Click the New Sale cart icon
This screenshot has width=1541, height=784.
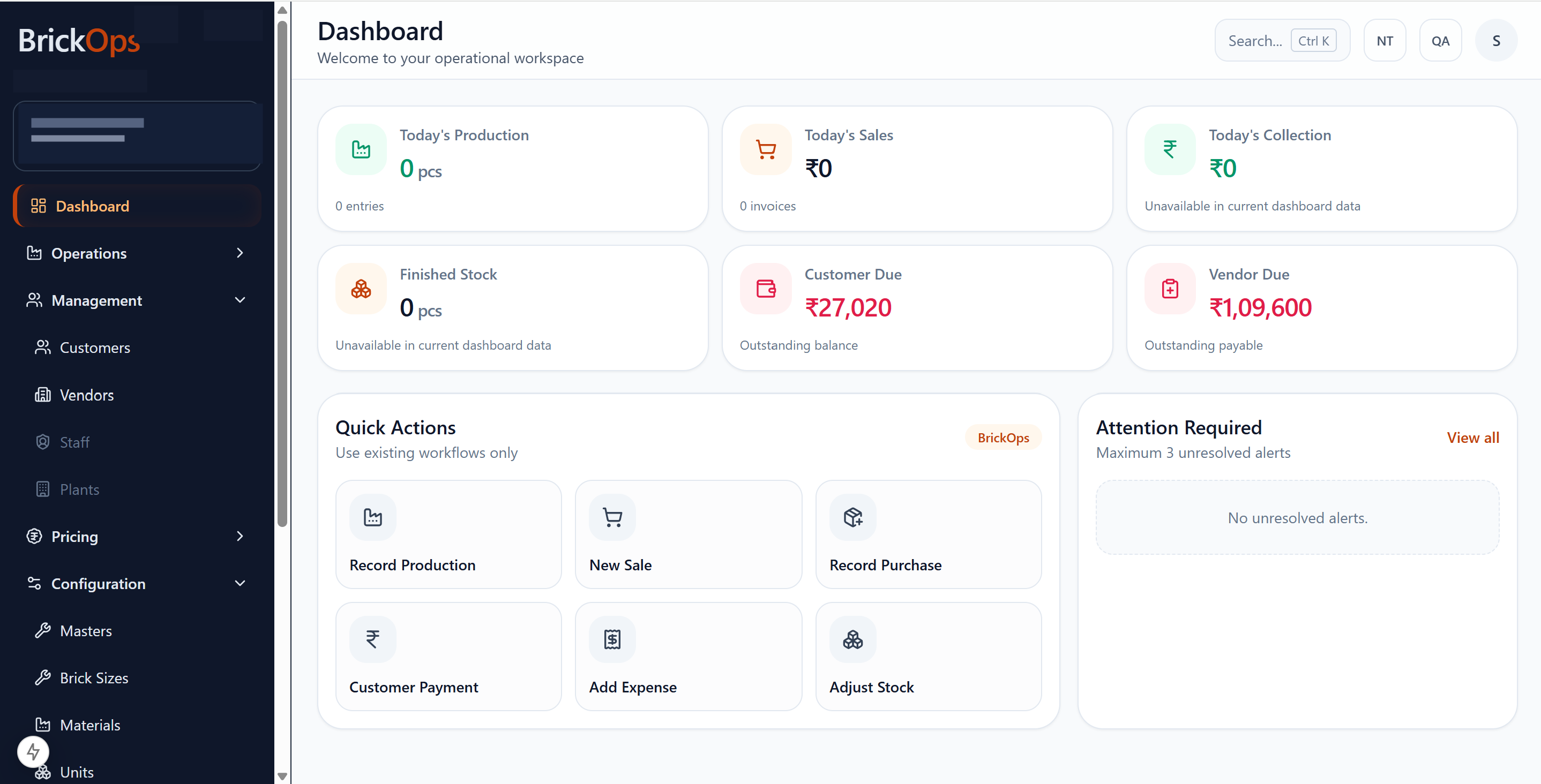[612, 517]
